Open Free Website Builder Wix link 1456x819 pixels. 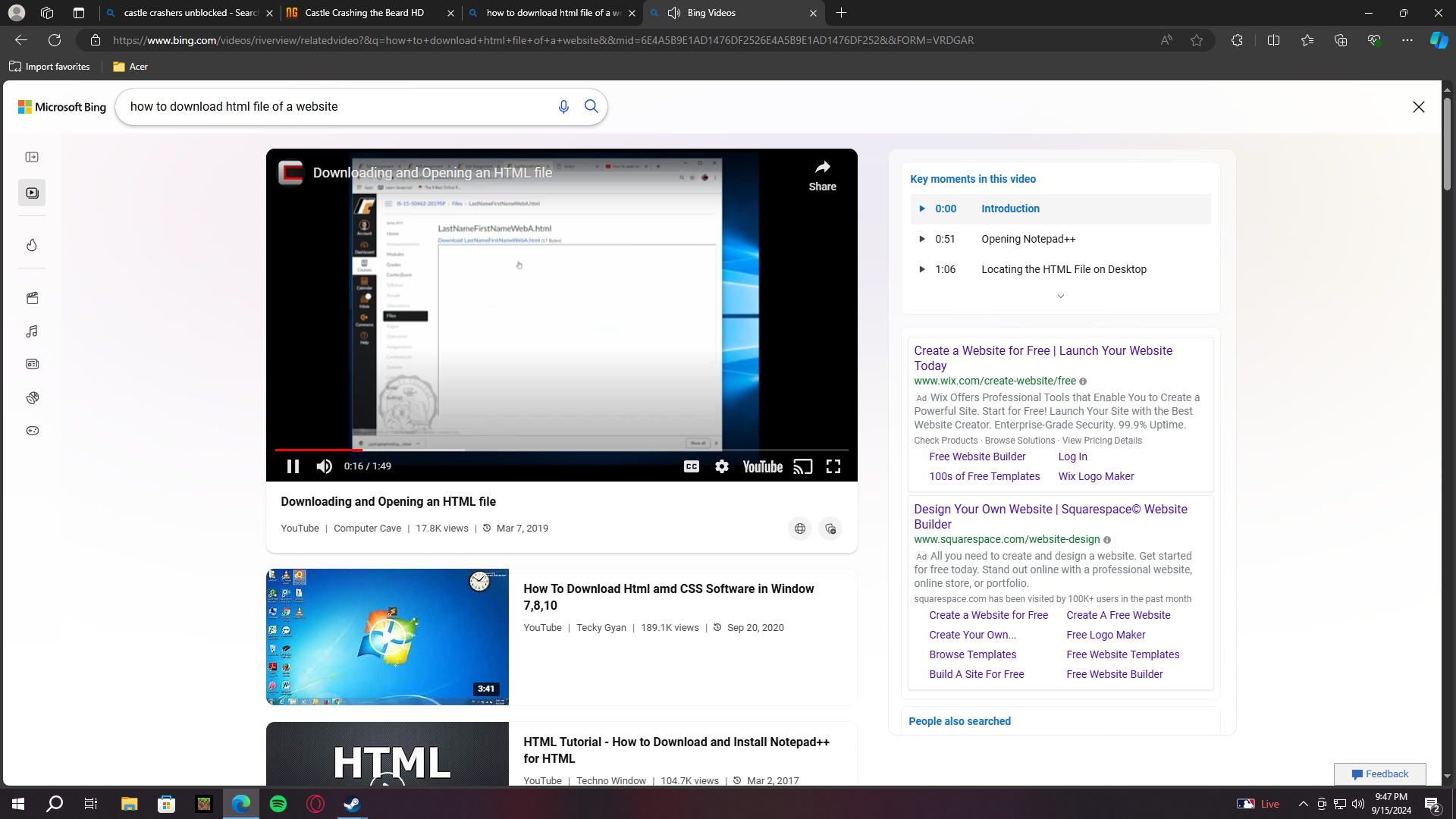[977, 457]
